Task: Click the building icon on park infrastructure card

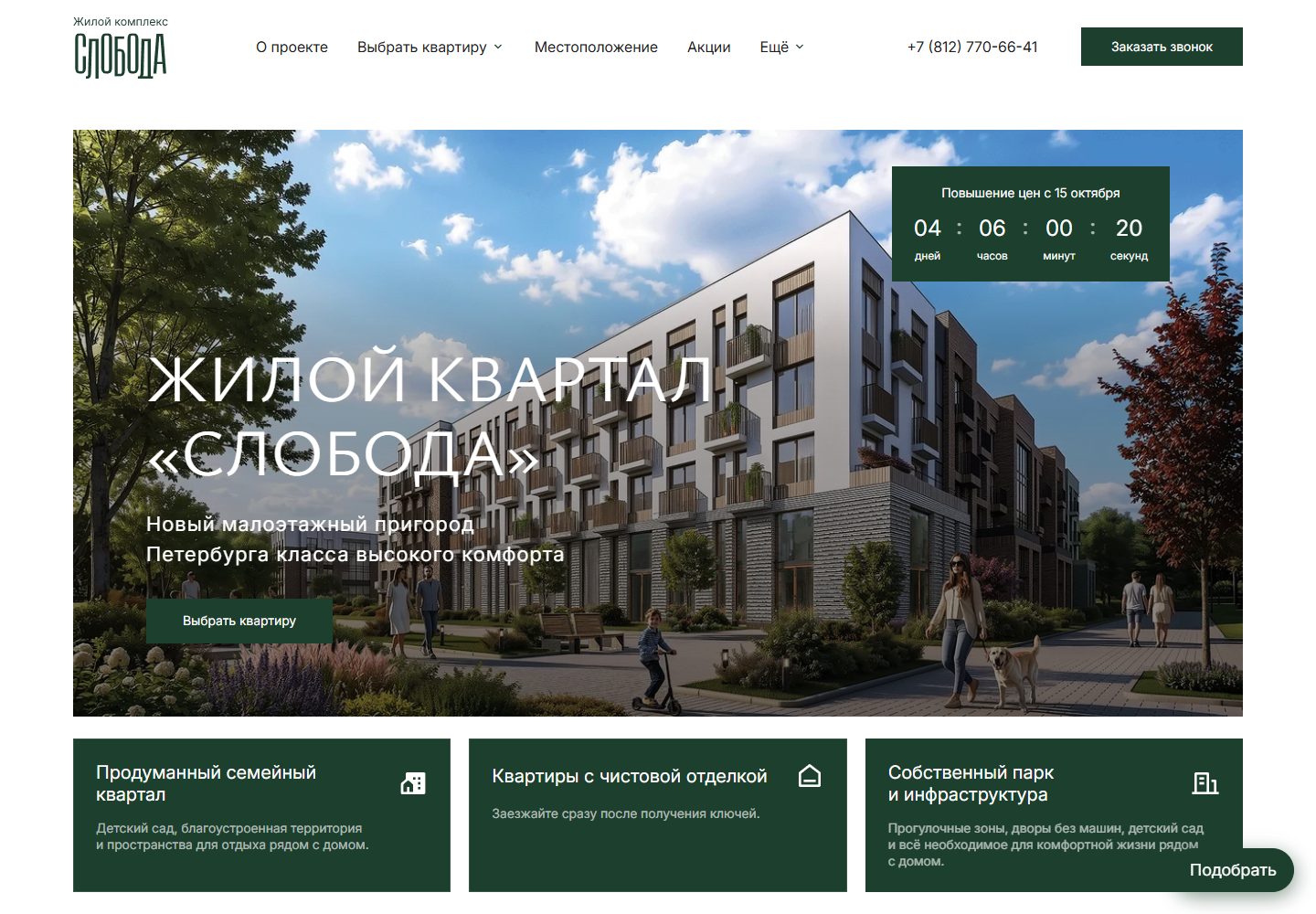Action: (x=1205, y=783)
